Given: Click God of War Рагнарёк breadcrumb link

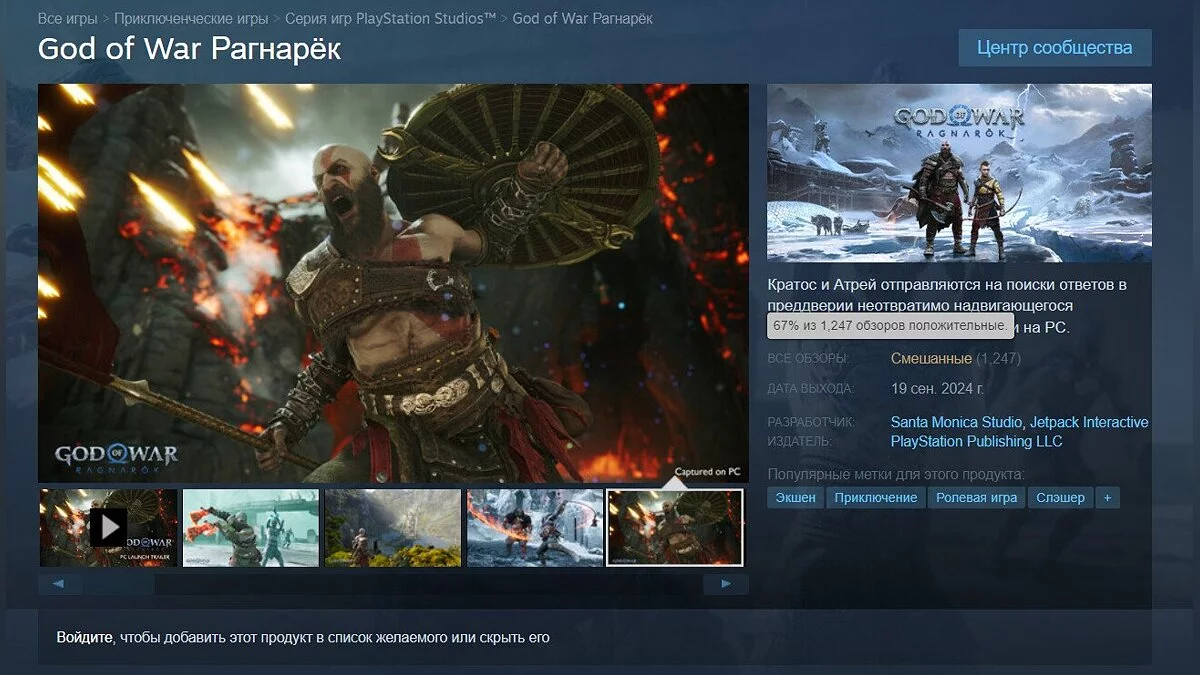Looking at the screenshot, I should (x=583, y=19).
